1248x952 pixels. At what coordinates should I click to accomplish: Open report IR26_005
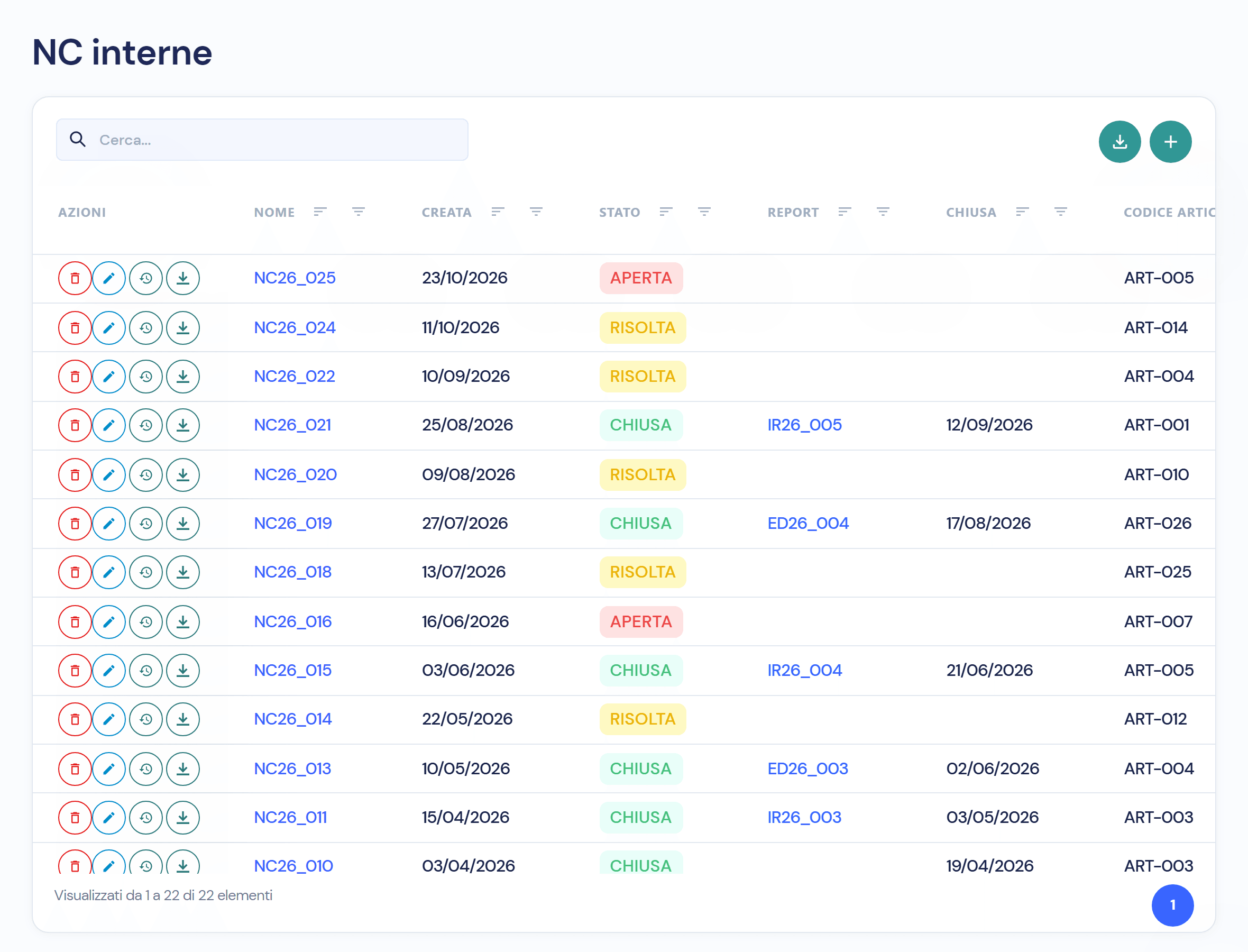point(804,425)
